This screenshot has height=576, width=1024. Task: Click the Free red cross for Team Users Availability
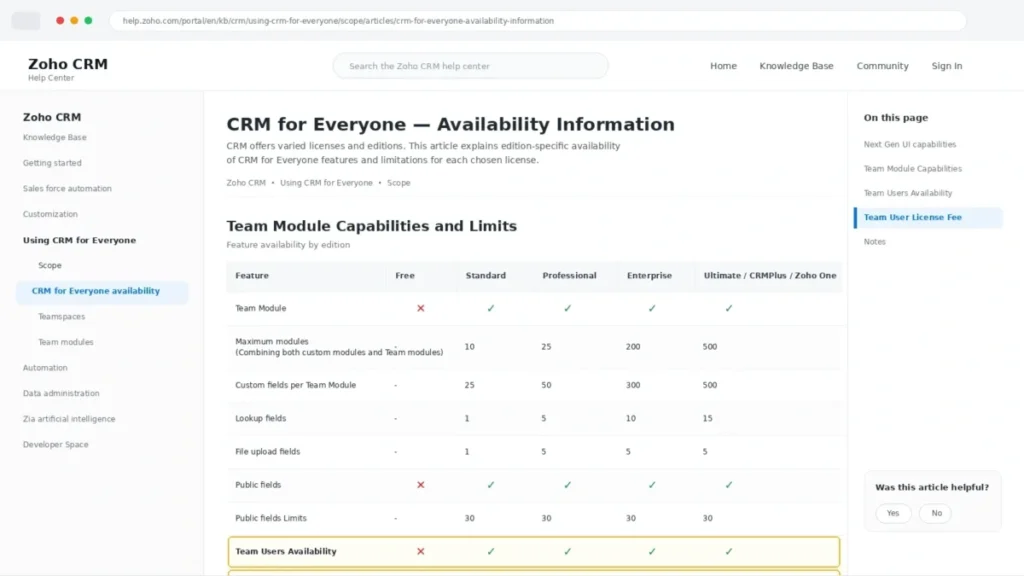421,551
